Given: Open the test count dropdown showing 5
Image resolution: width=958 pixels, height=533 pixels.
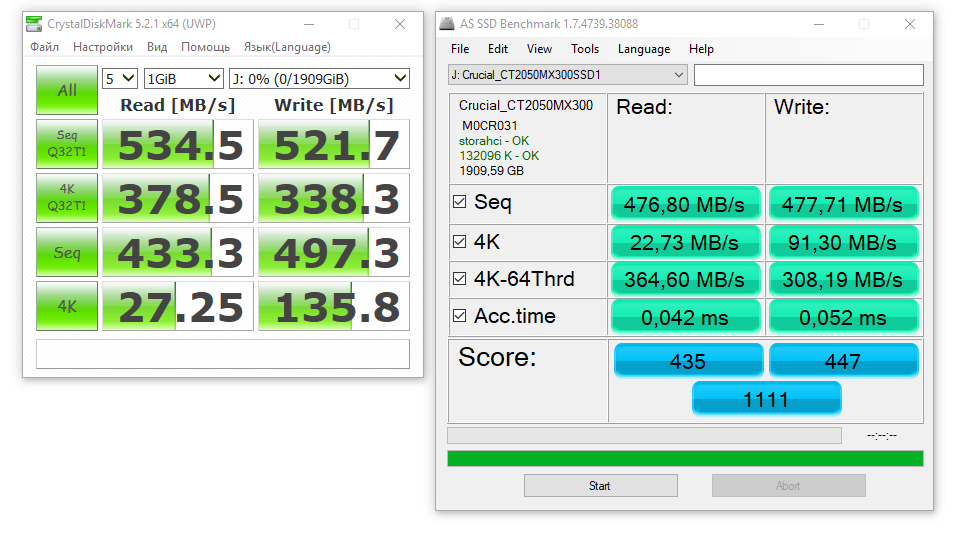Looking at the screenshot, I should [120, 79].
